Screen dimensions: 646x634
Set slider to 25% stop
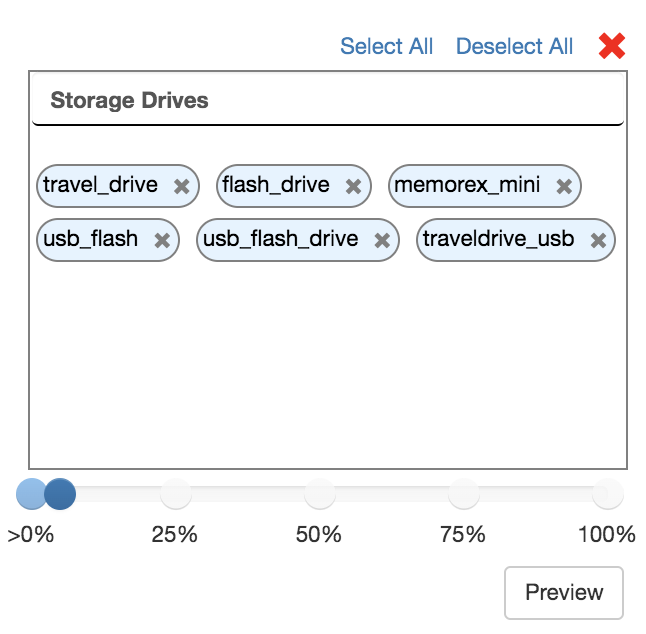pos(175,493)
